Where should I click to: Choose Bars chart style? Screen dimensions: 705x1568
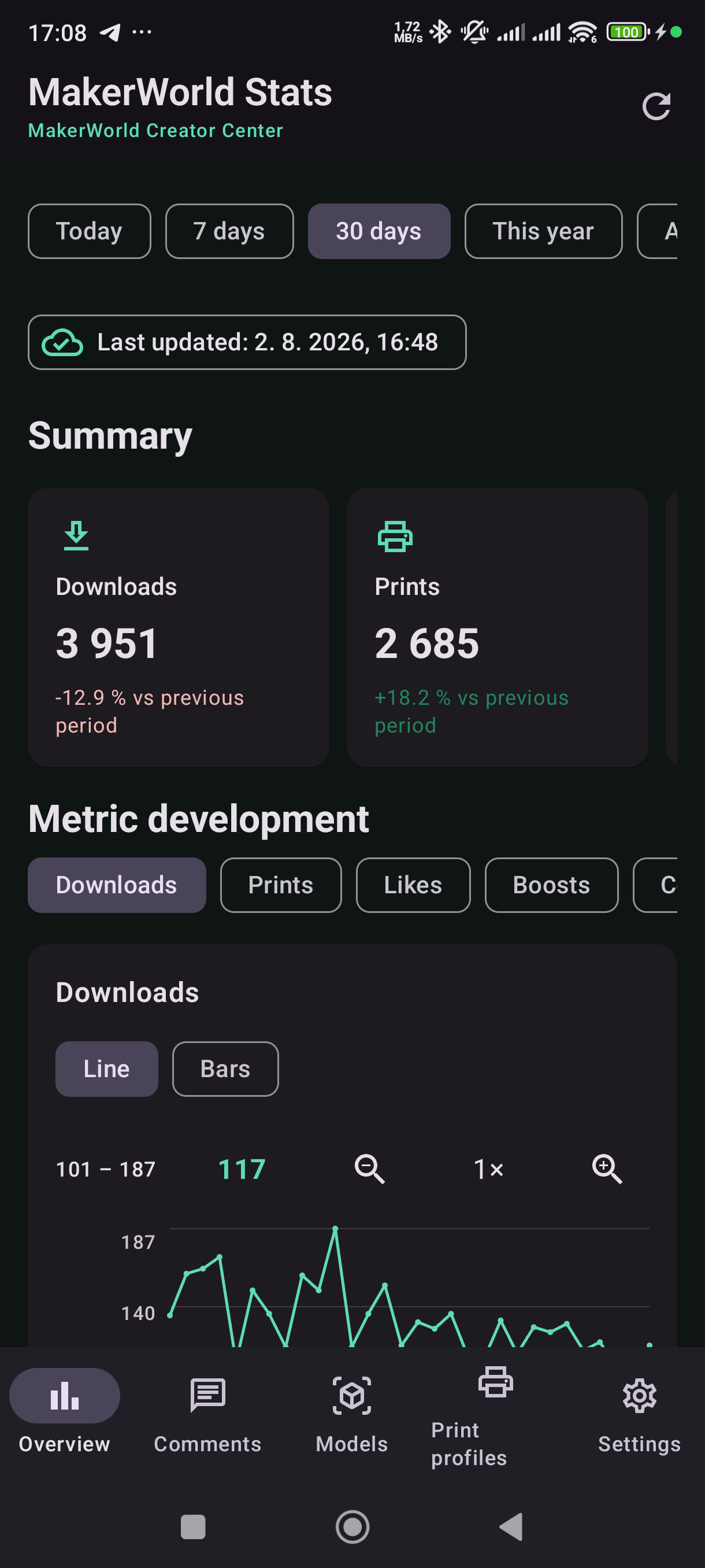(x=226, y=1069)
